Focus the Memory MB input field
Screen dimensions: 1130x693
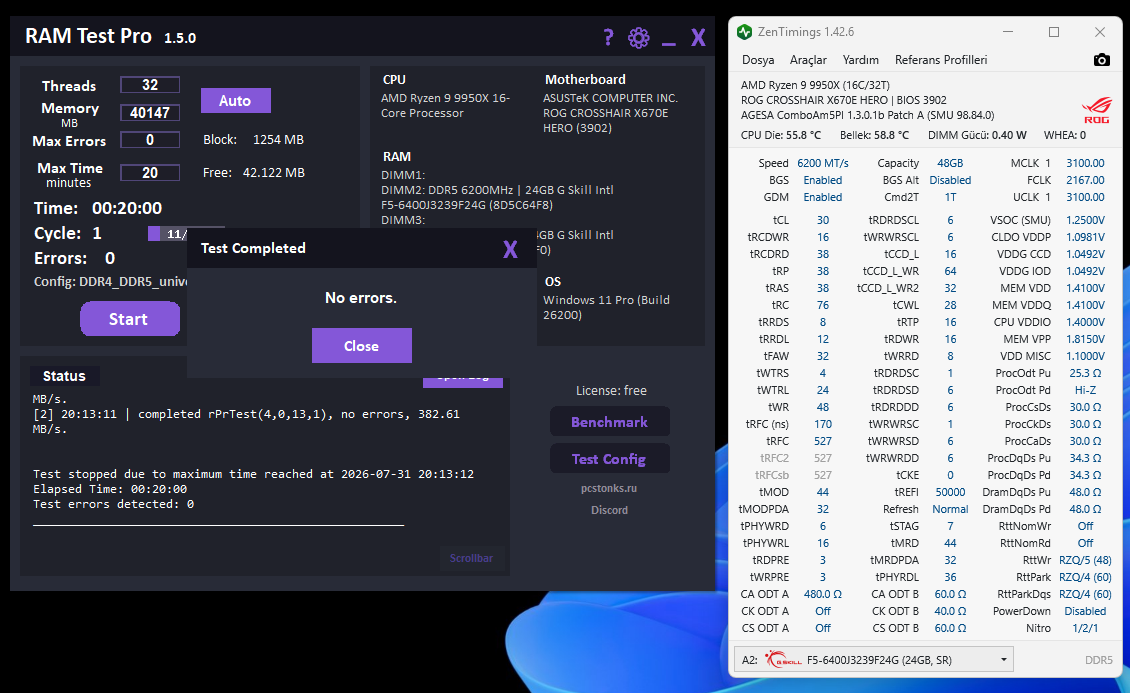150,112
